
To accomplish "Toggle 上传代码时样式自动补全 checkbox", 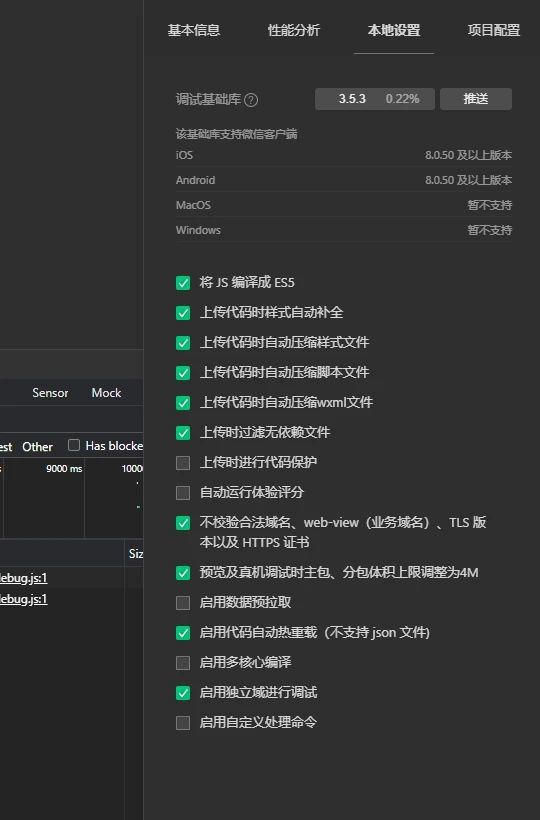I will (183, 313).
